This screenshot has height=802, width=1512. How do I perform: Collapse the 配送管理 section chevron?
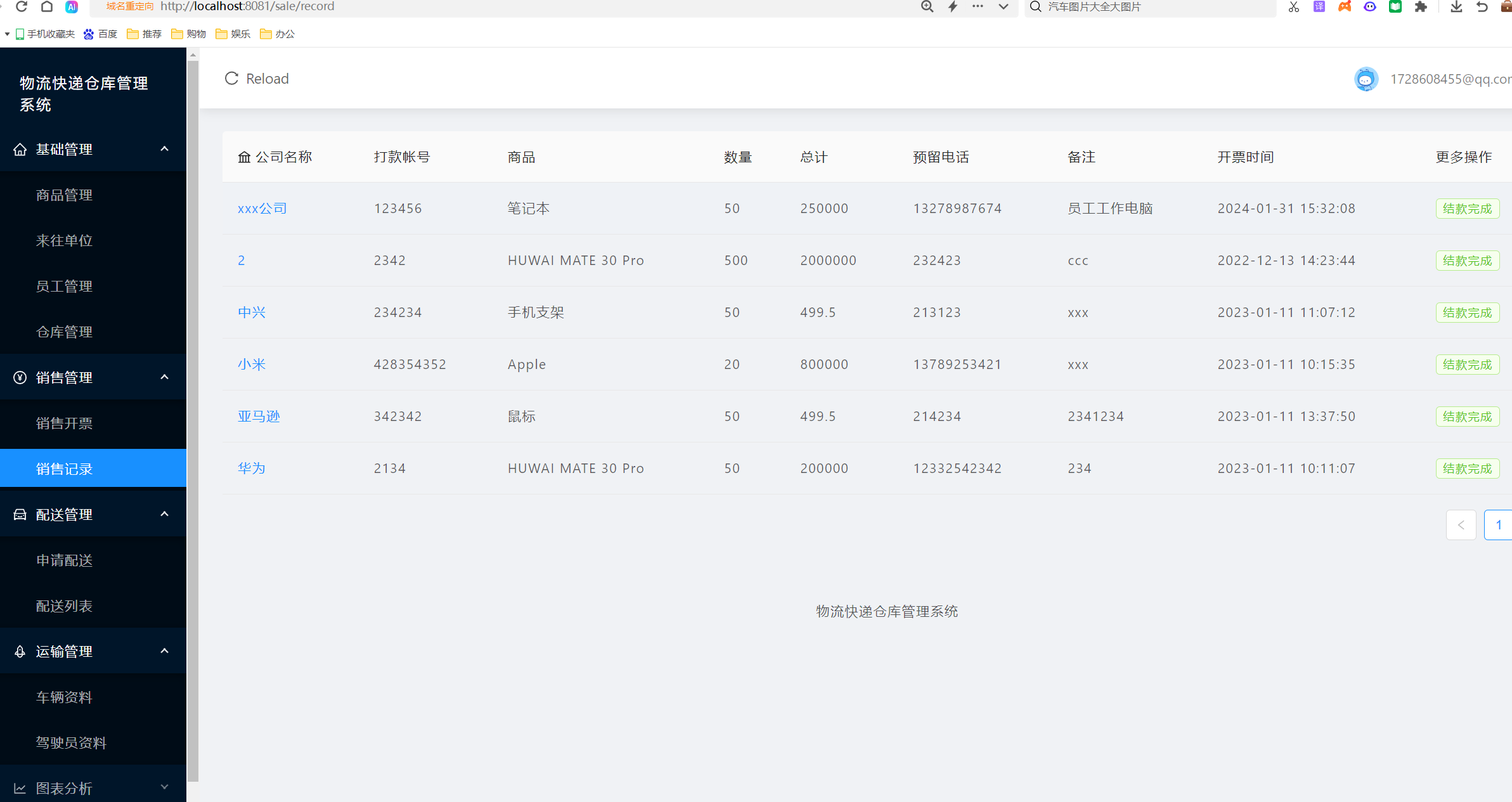click(165, 514)
